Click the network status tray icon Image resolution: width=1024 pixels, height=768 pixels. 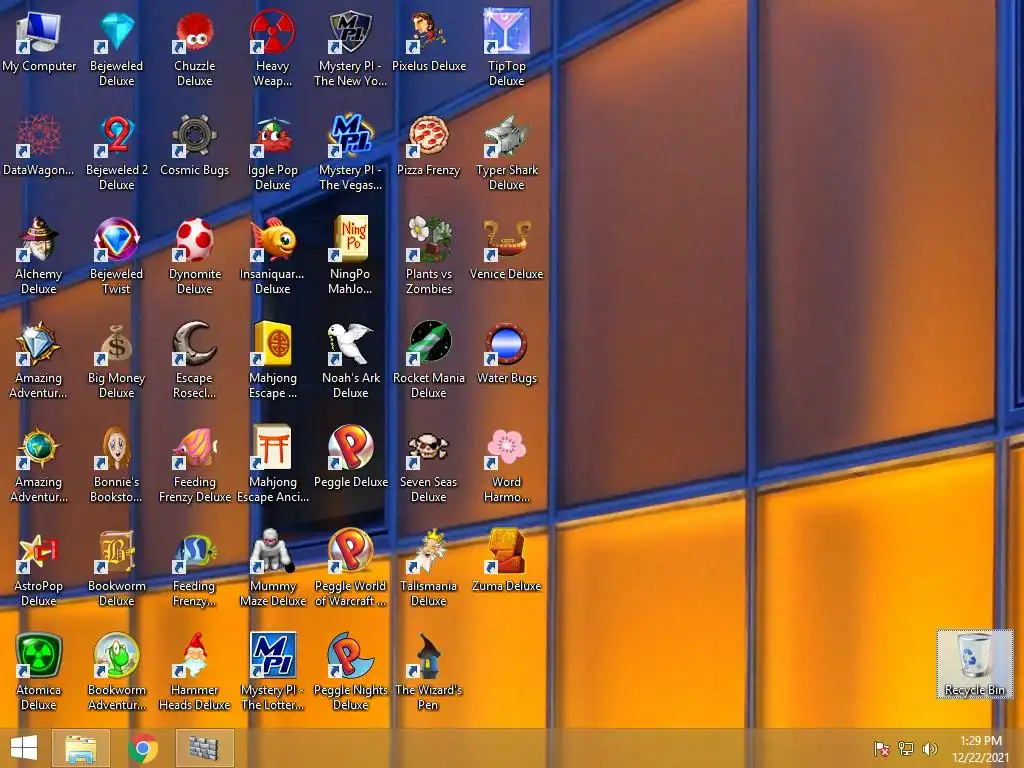[906, 748]
